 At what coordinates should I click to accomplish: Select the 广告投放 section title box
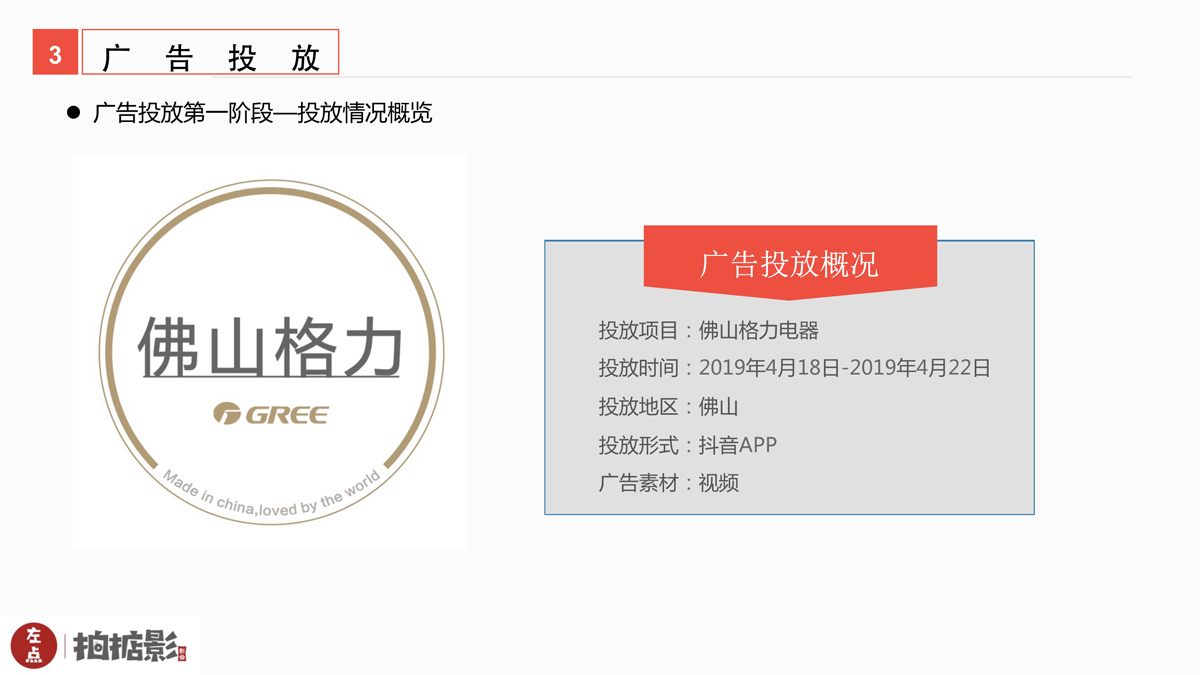click(x=210, y=53)
